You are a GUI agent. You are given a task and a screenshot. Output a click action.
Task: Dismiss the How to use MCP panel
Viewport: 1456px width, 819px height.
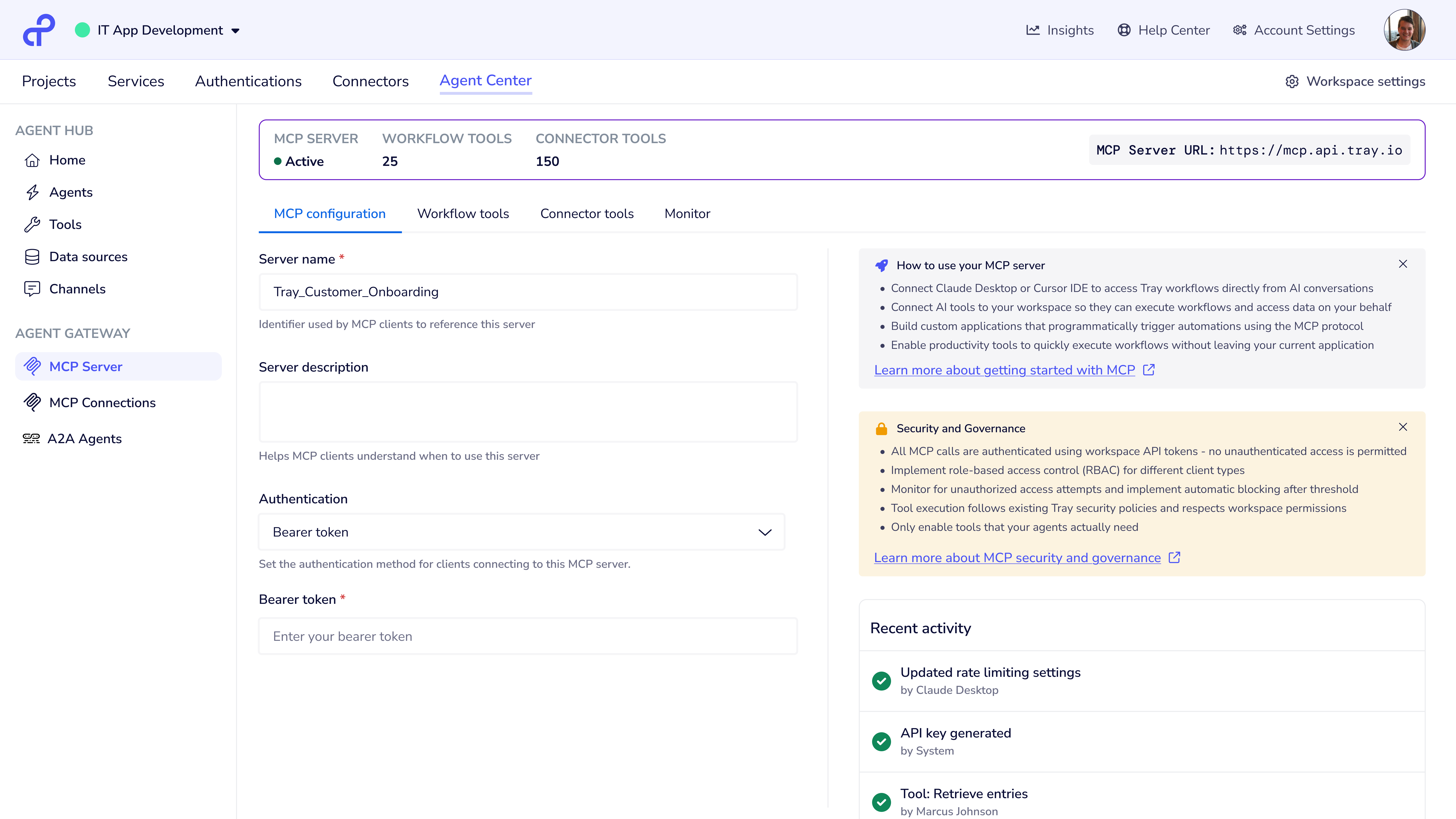(1403, 264)
